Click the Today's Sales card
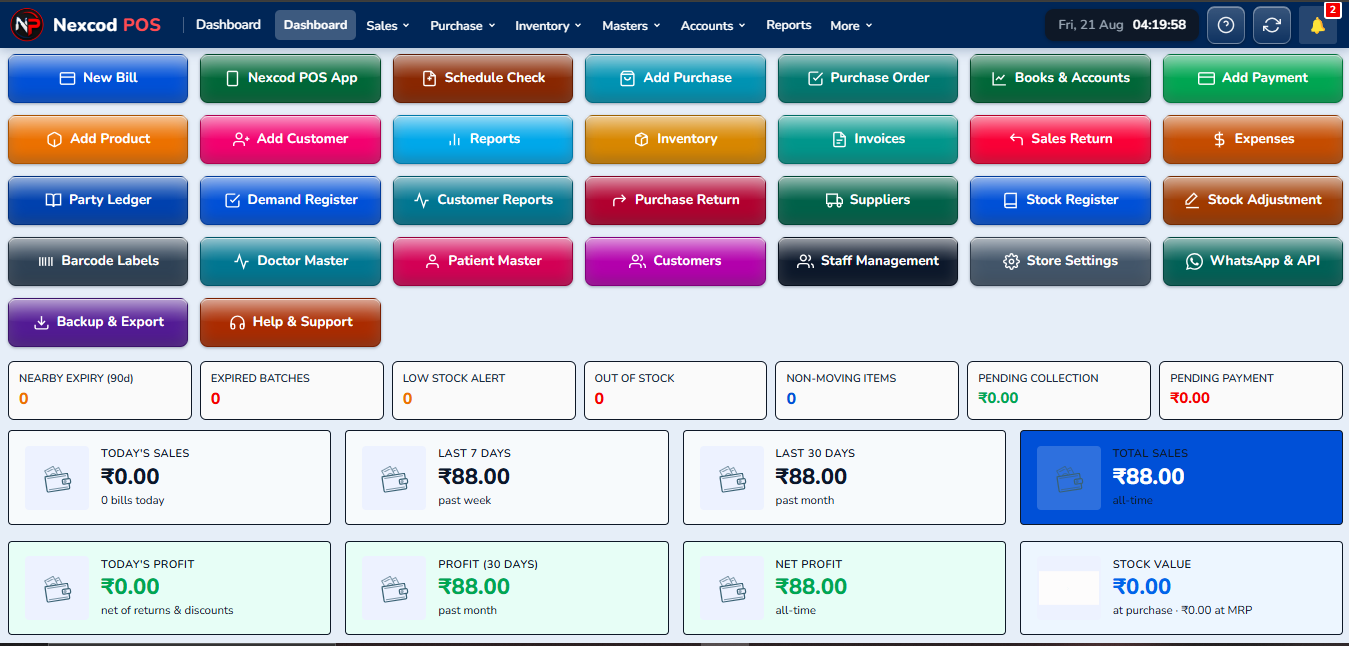Image resolution: width=1349 pixels, height=646 pixels. pyautogui.click(x=169, y=478)
